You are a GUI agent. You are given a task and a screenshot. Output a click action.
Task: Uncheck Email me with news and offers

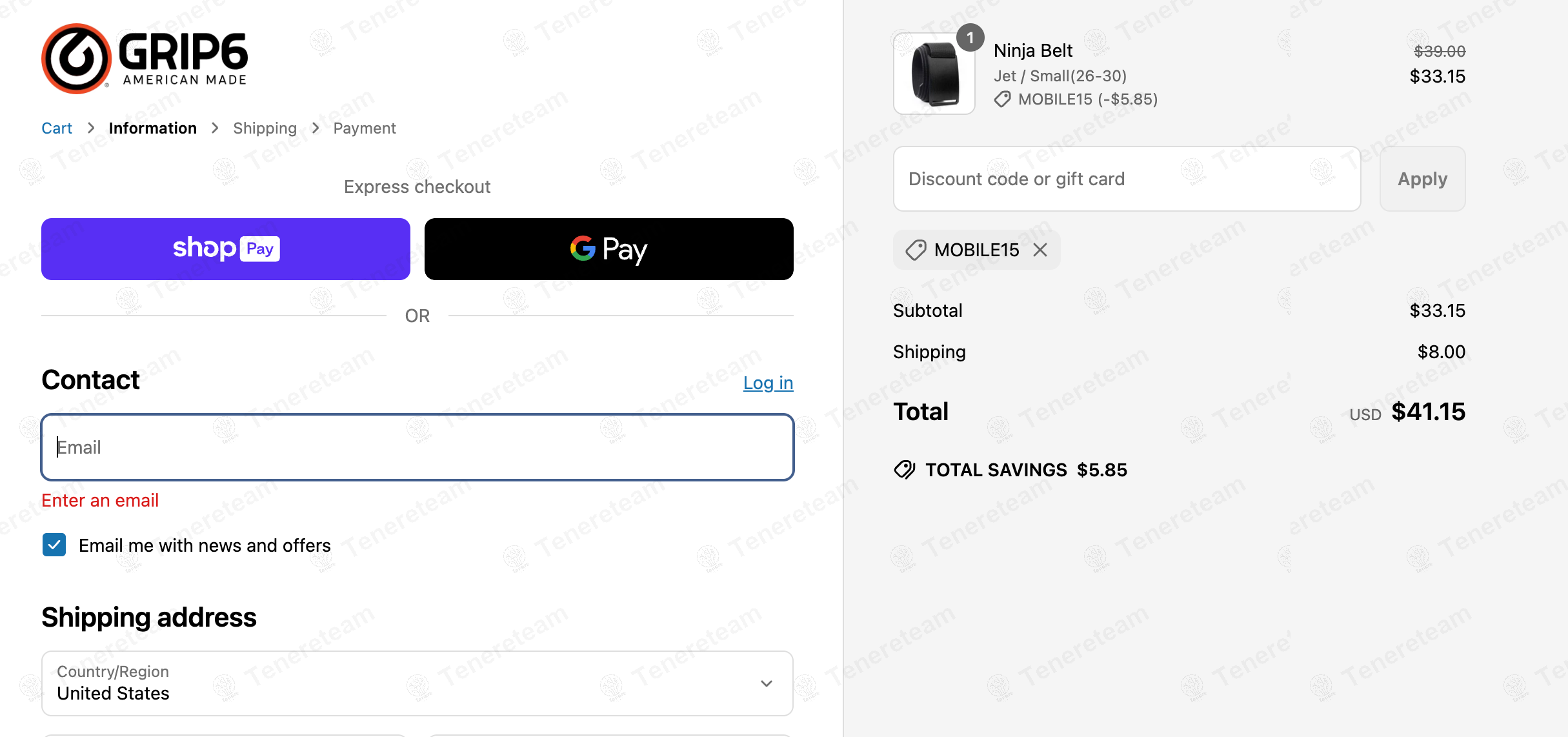[x=54, y=545]
